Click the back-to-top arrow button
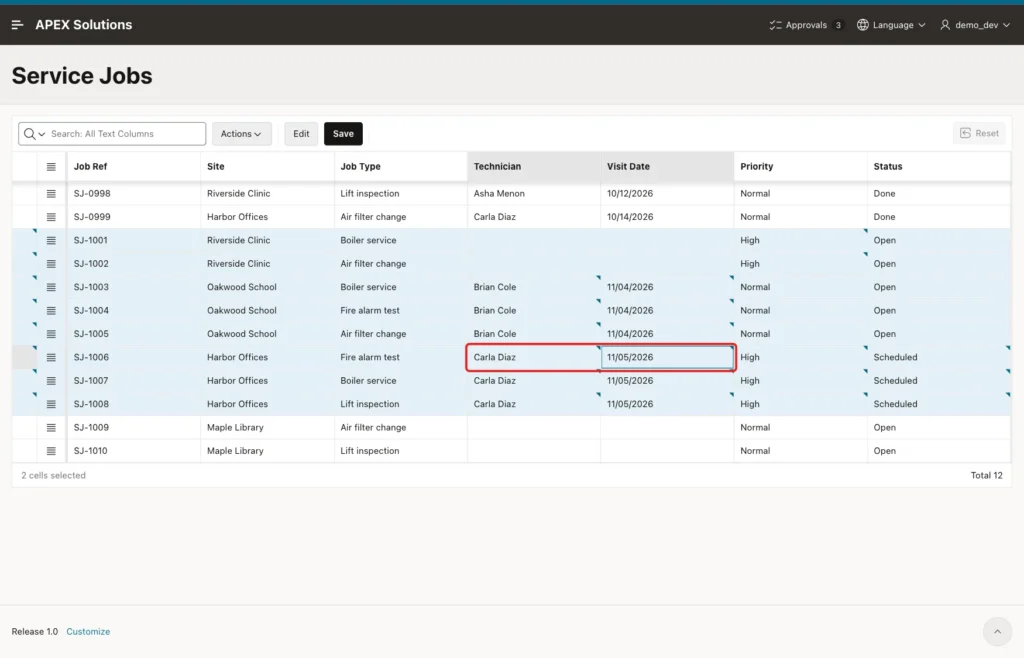The width and height of the screenshot is (1024, 658). pos(997,631)
